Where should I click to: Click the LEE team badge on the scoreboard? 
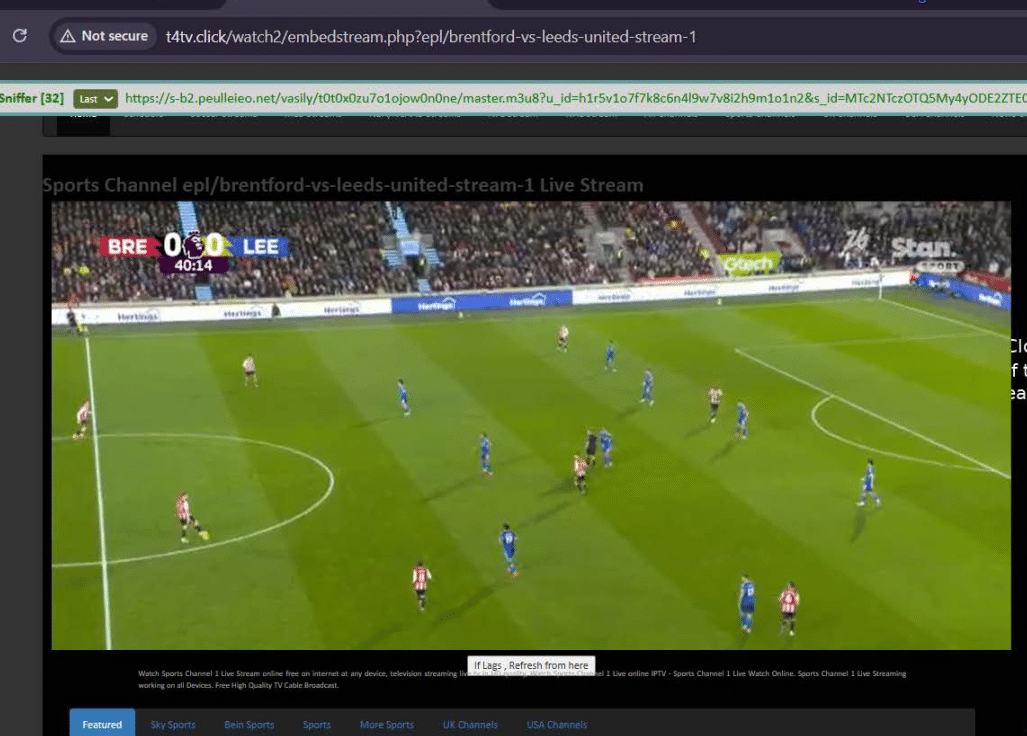click(x=258, y=246)
